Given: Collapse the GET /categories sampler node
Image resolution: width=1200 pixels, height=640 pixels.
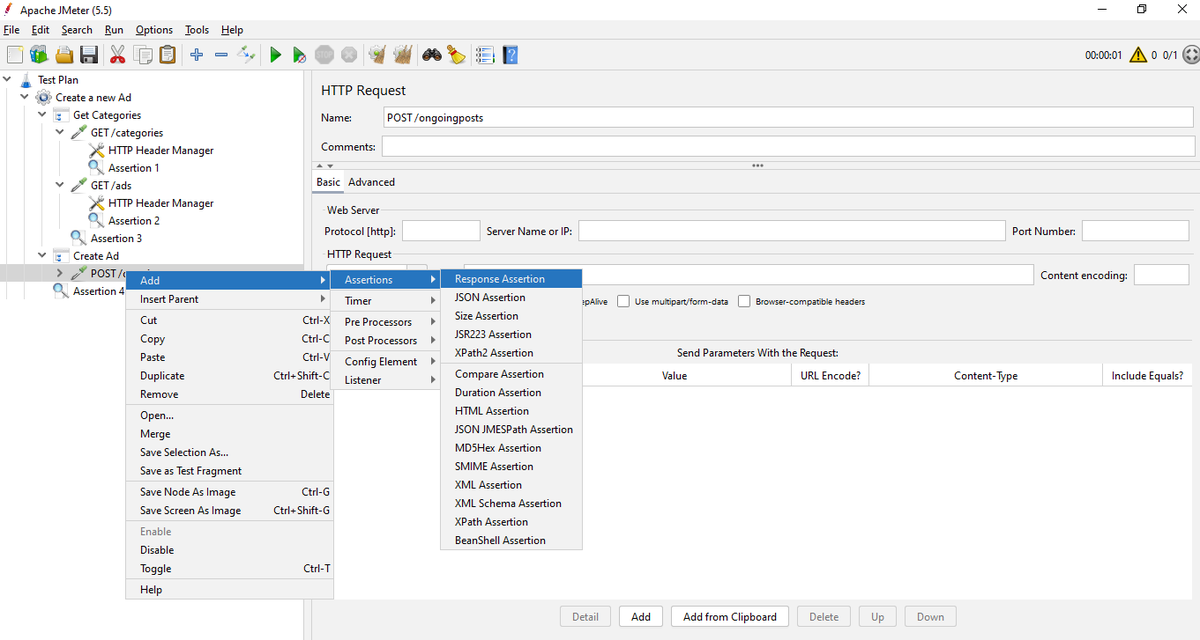Looking at the screenshot, I should point(59,132).
